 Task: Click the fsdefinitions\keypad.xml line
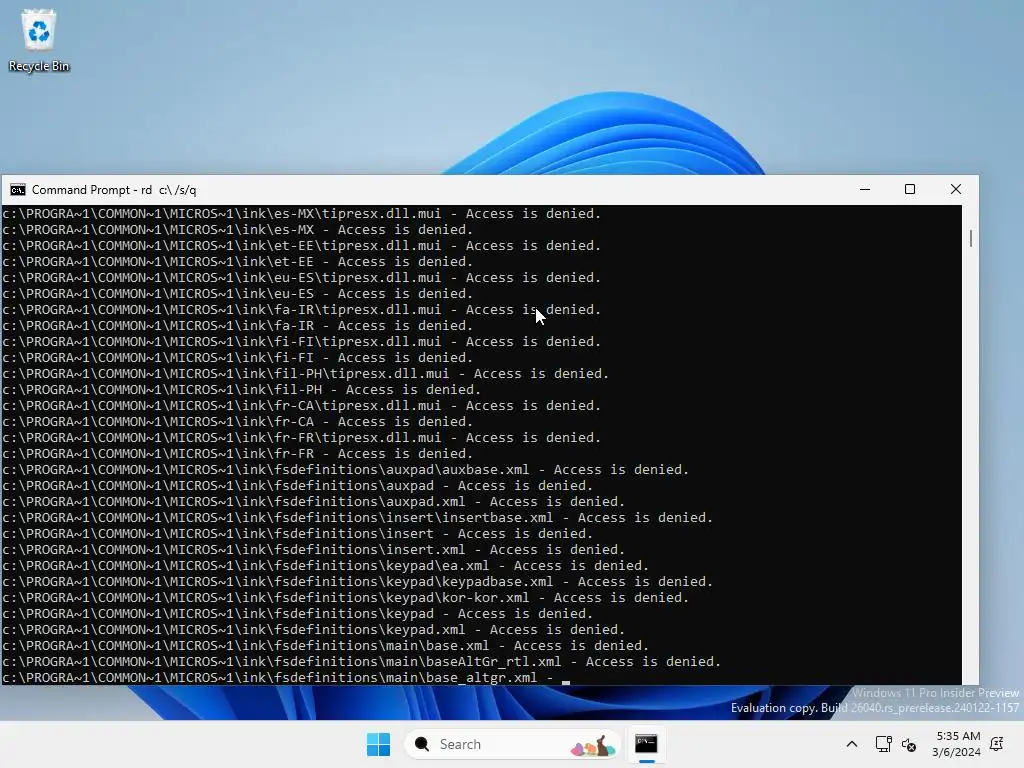coord(313,630)
